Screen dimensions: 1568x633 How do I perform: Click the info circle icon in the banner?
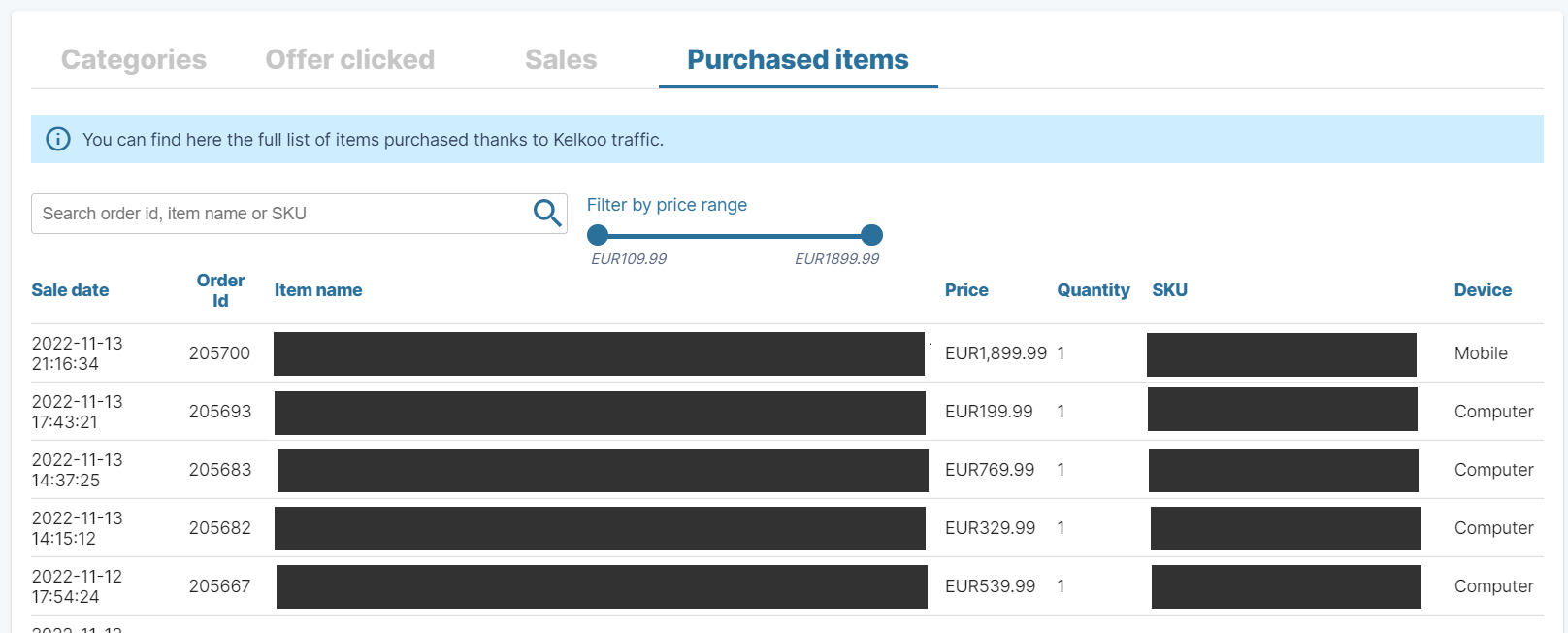(x=57, y=139)
